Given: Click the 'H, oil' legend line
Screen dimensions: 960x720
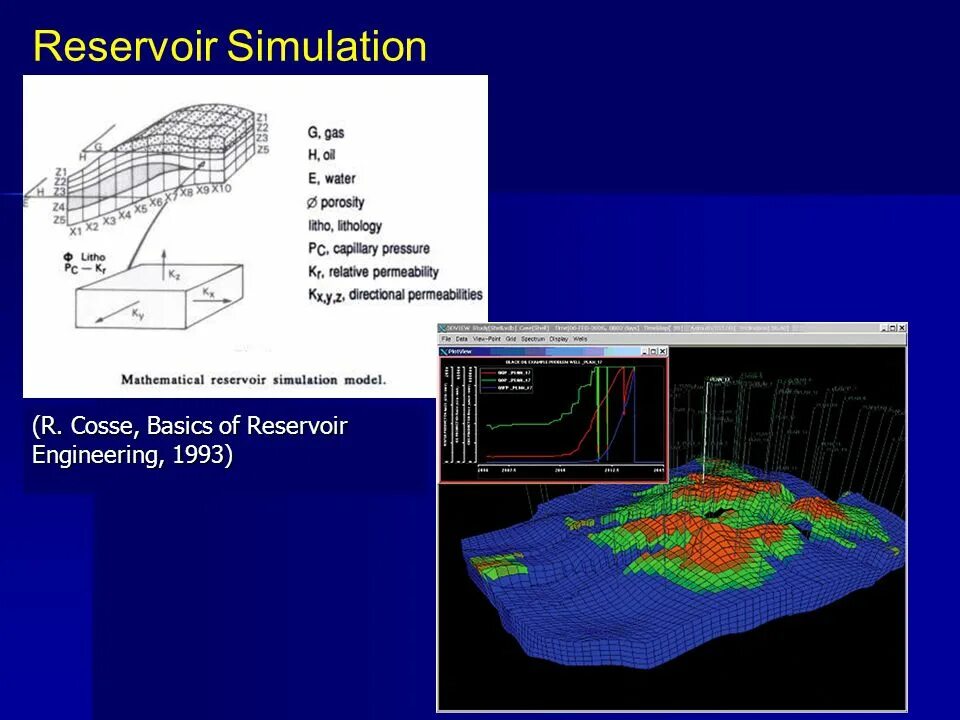Looking at the screenshot, I should click(321, 156).
